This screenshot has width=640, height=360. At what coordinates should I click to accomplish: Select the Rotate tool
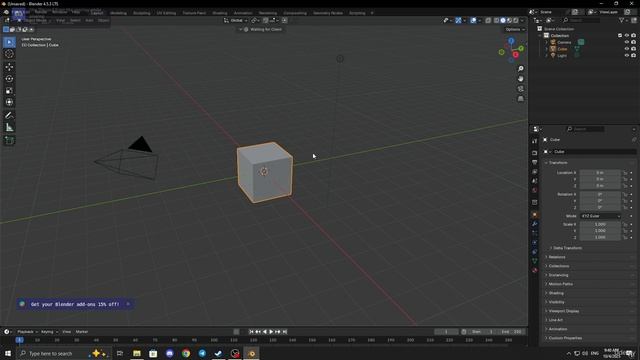click(9, 79)
